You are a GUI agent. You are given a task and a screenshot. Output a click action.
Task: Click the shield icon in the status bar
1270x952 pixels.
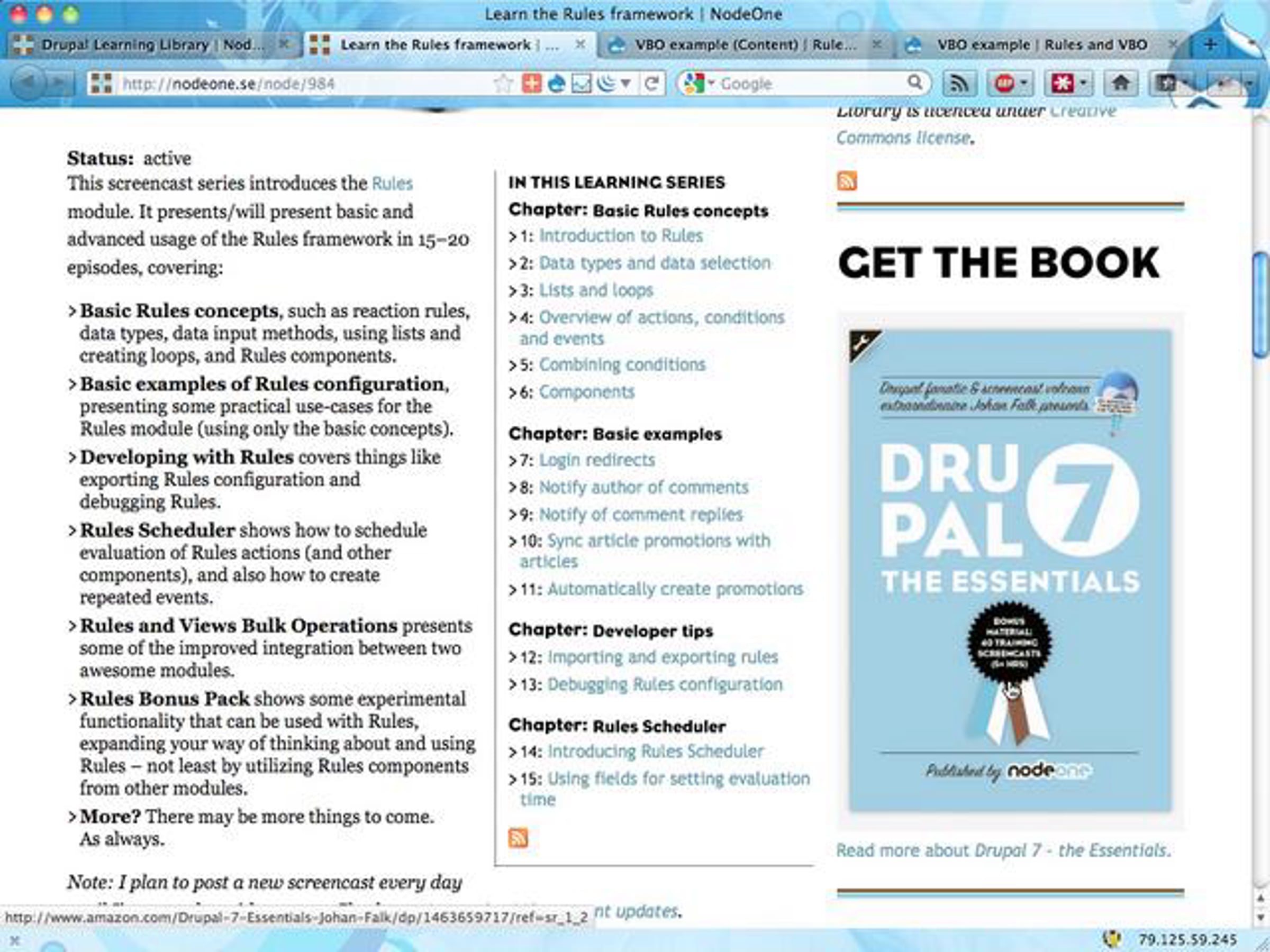point(1112,939)
